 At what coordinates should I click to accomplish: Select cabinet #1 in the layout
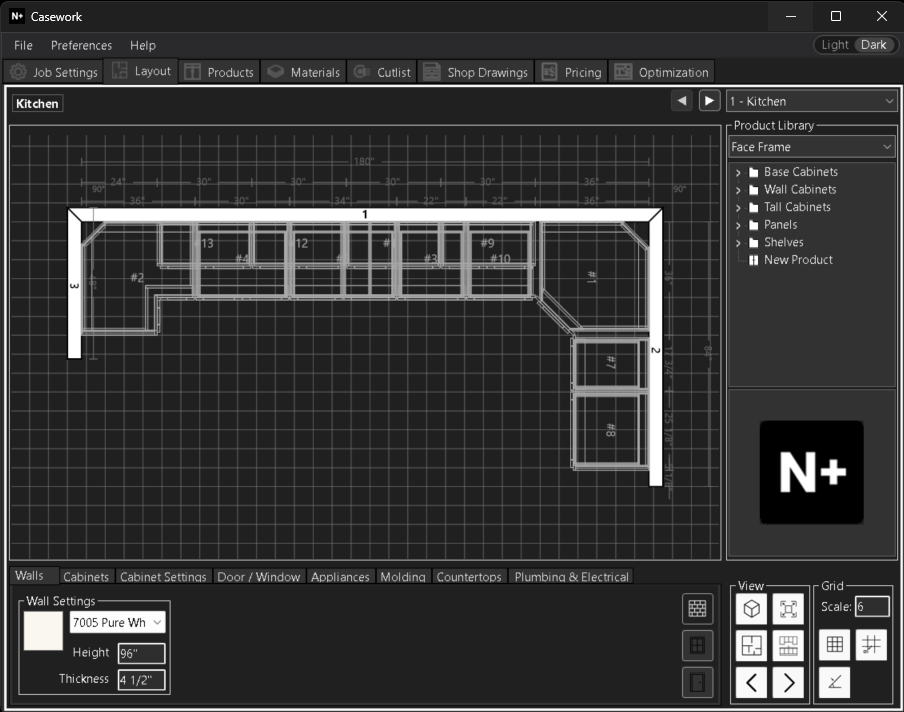coord(592,277)
